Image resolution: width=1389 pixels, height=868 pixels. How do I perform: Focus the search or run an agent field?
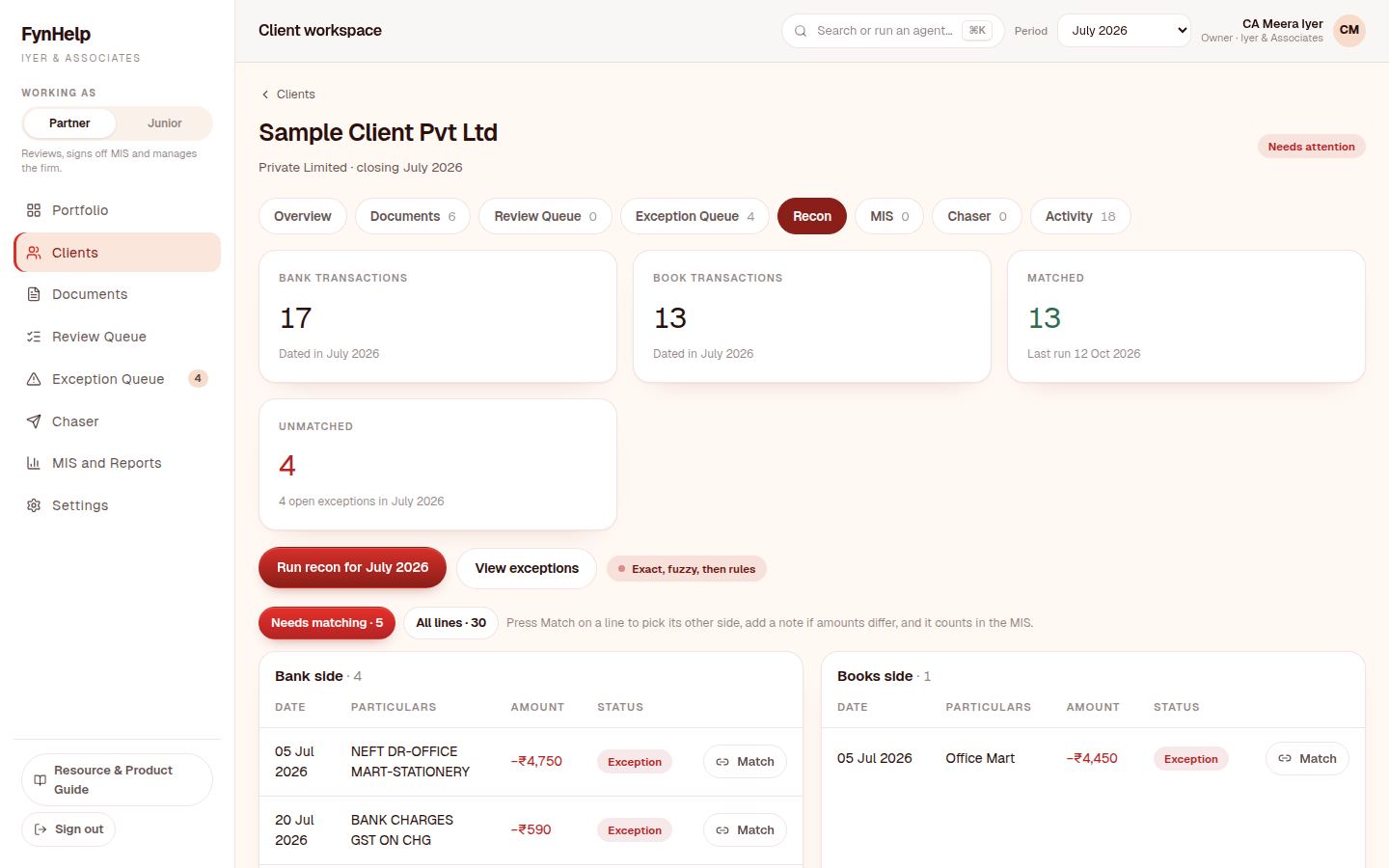(892, 31)
